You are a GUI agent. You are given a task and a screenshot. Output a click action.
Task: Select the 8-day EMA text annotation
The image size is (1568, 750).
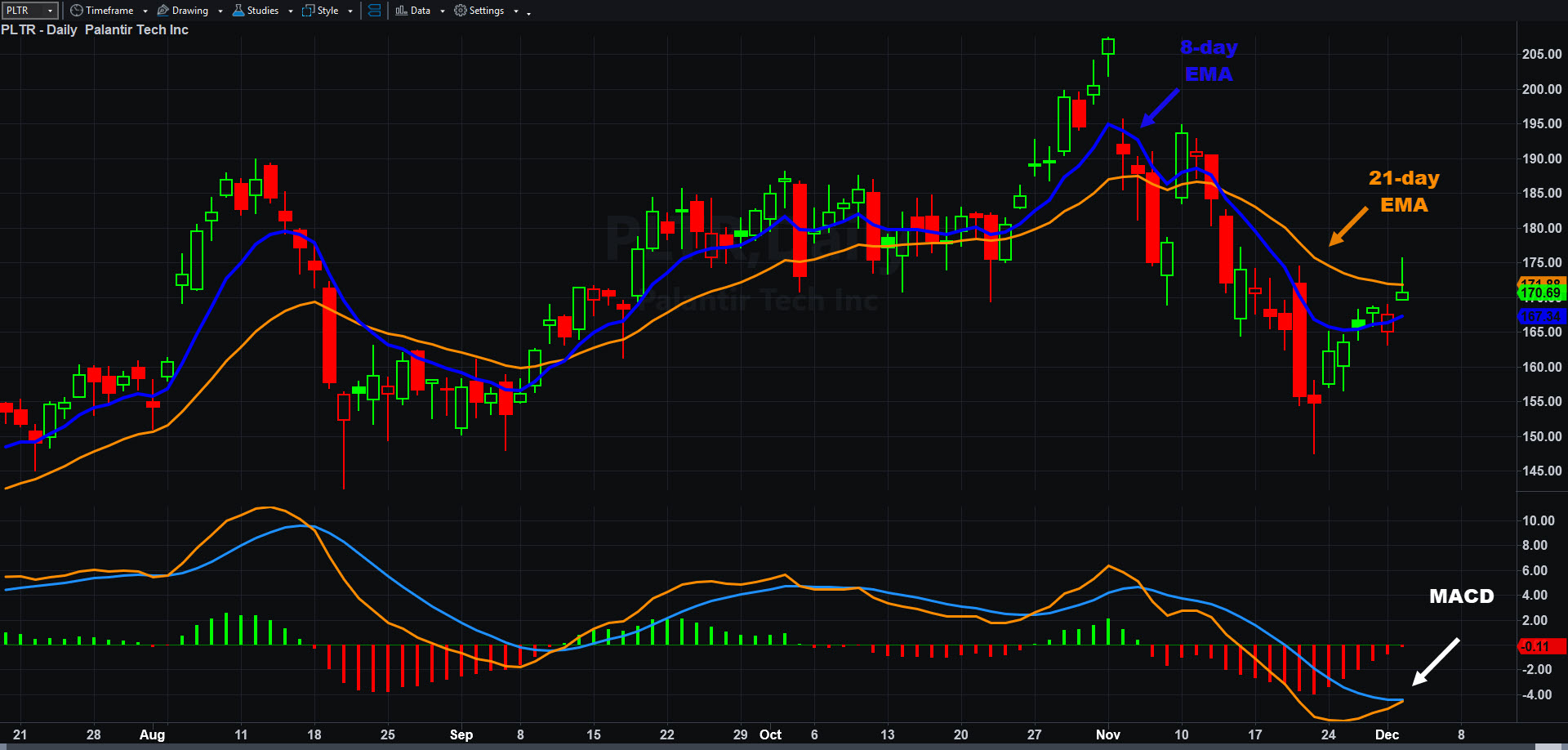(x=1209, y=60)
